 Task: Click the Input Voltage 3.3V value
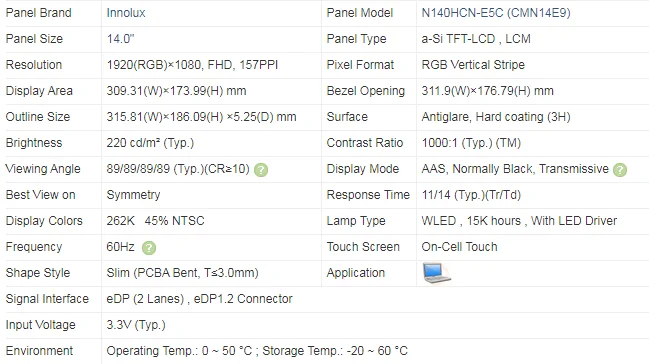point(136,325)
